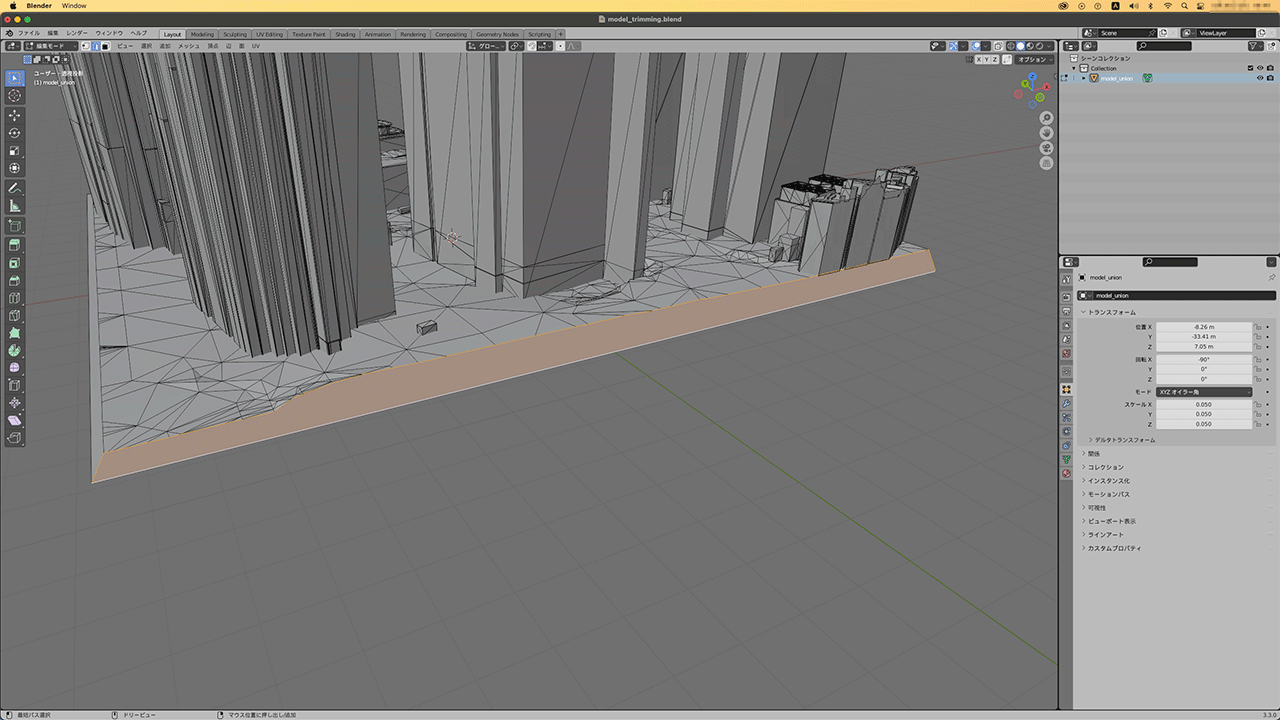Image resolution: width=1280 pixels, height=720 pixels.
Task: Pick the Annotate tool
Action: point(15,188)
